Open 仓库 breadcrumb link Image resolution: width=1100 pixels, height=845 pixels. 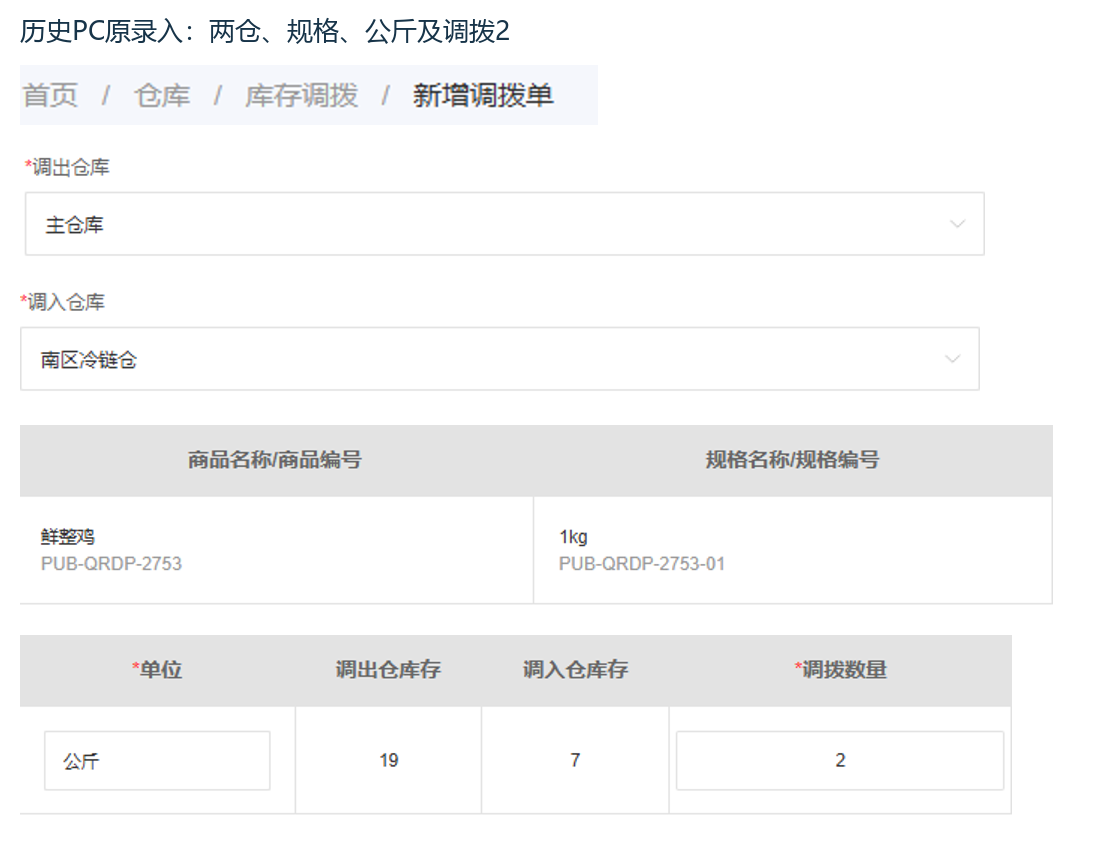tap(162, 95)
